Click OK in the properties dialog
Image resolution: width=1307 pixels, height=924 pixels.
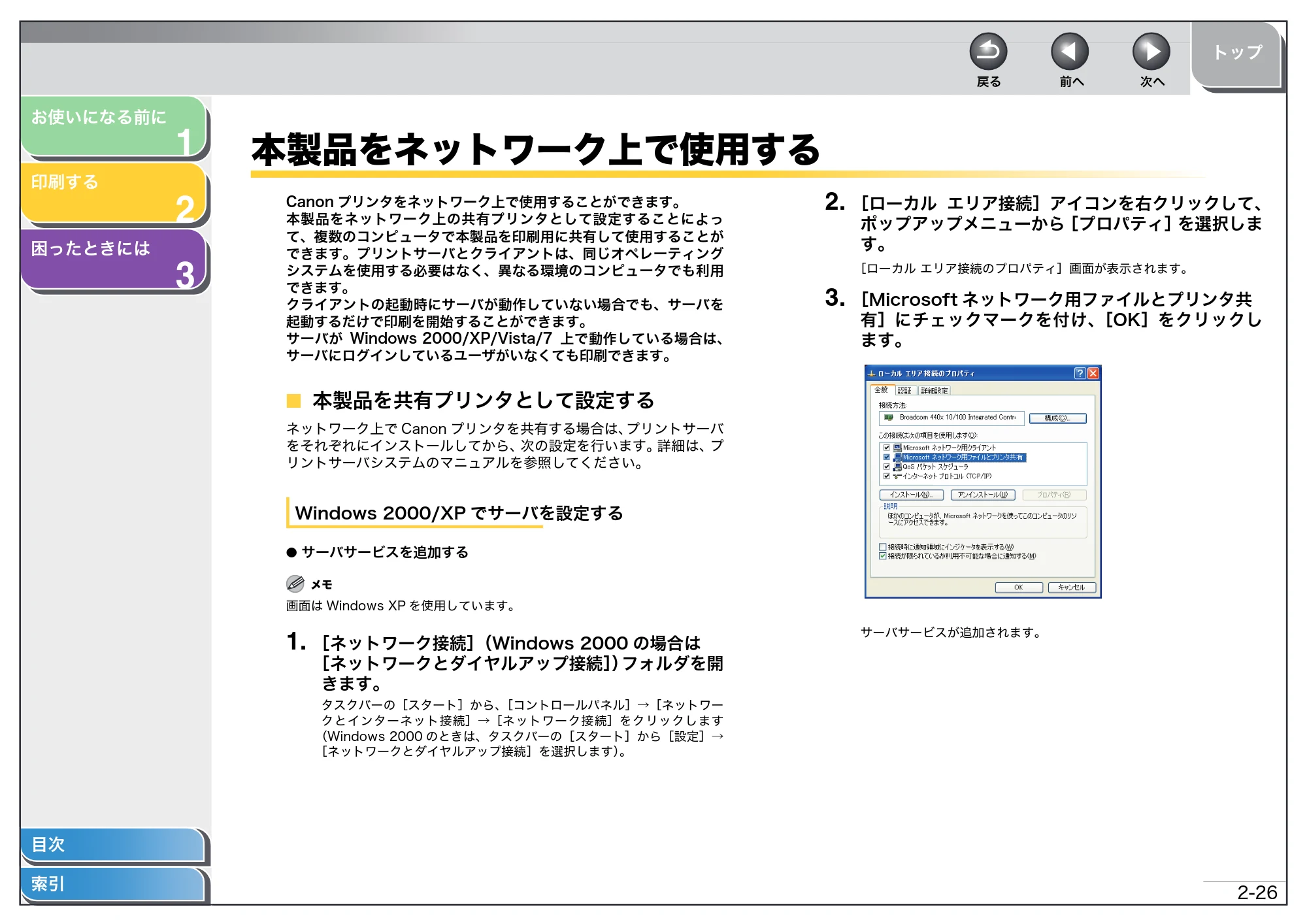(1018, 587)
